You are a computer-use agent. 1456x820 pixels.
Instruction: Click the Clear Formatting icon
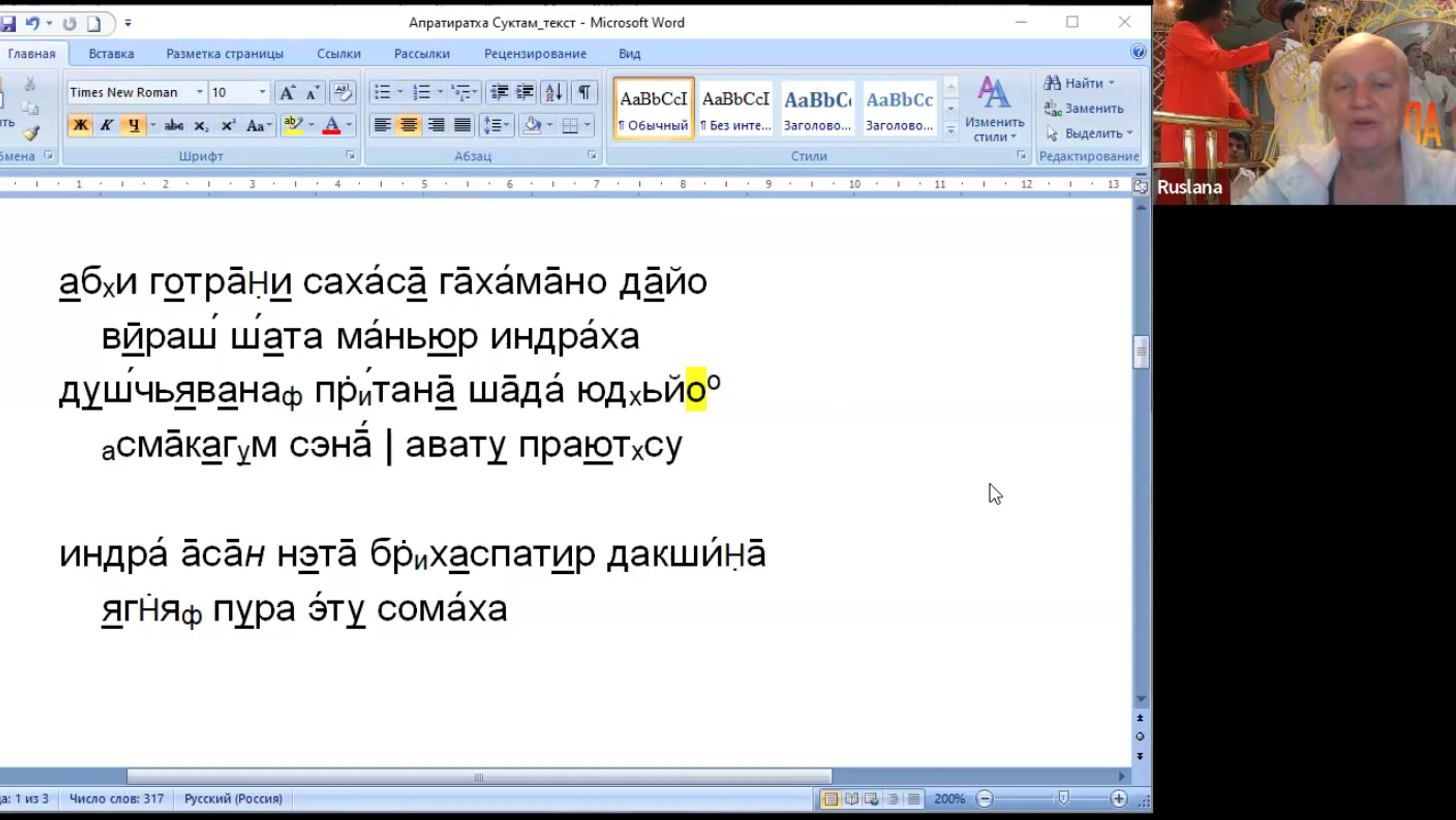pyautogui.click(x=342, y=92)
